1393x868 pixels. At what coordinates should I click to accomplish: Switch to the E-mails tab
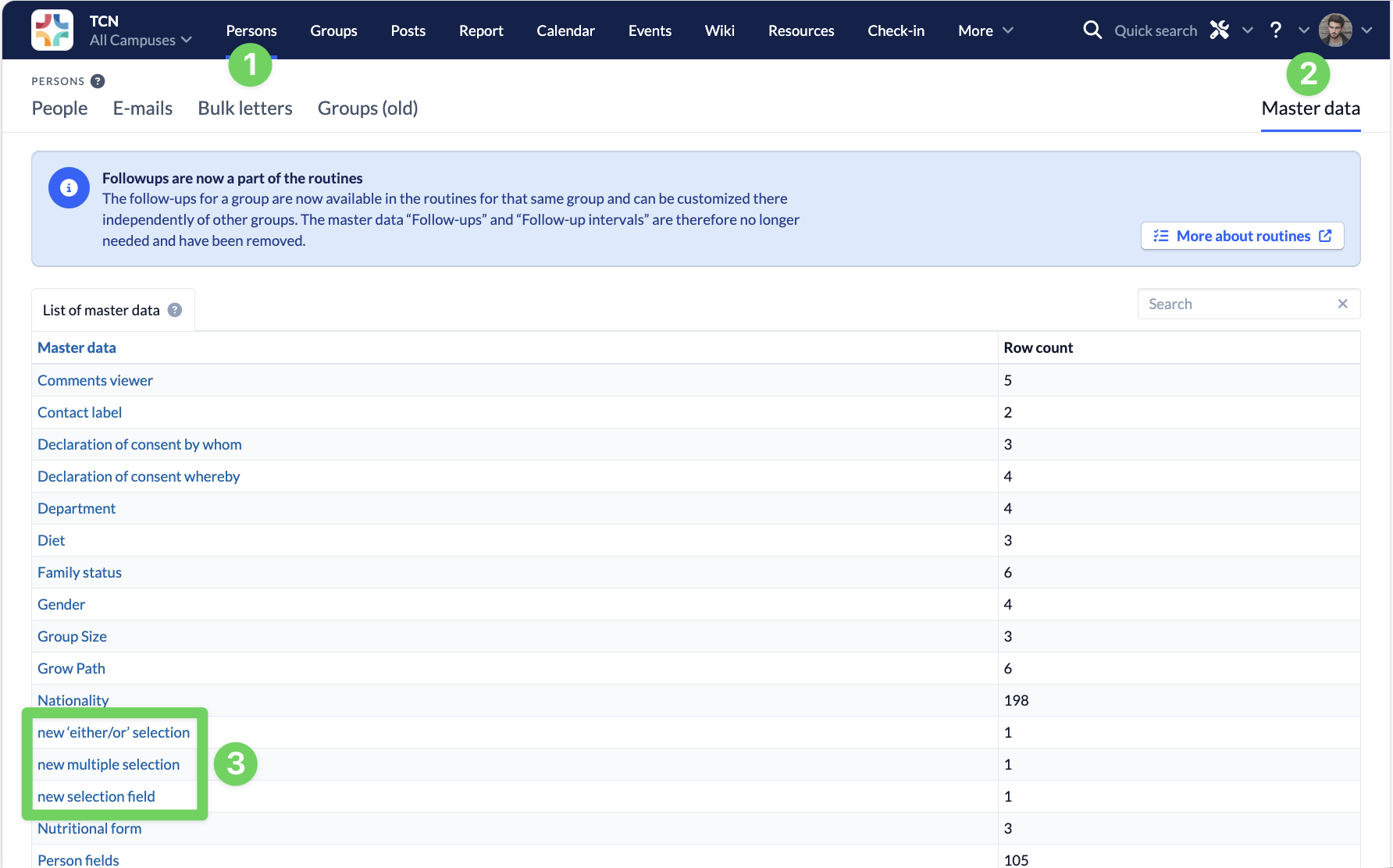142,108
